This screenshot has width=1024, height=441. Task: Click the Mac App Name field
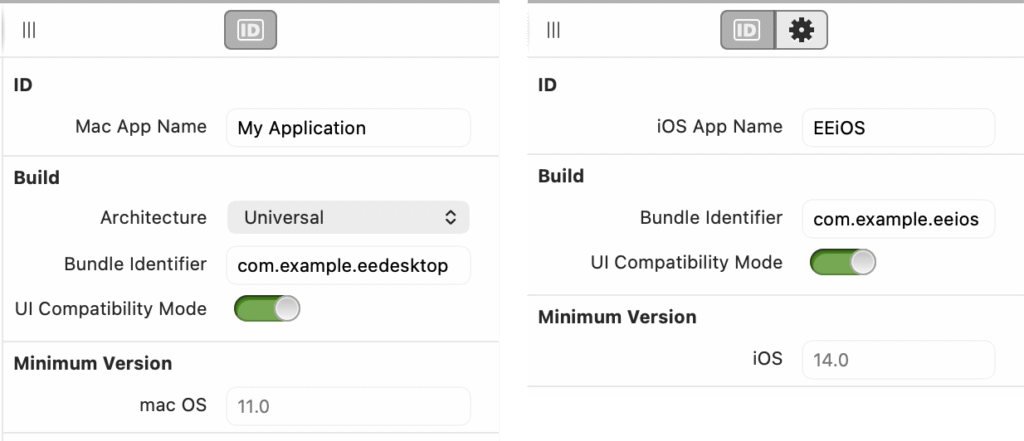click(x=348, y=128)
